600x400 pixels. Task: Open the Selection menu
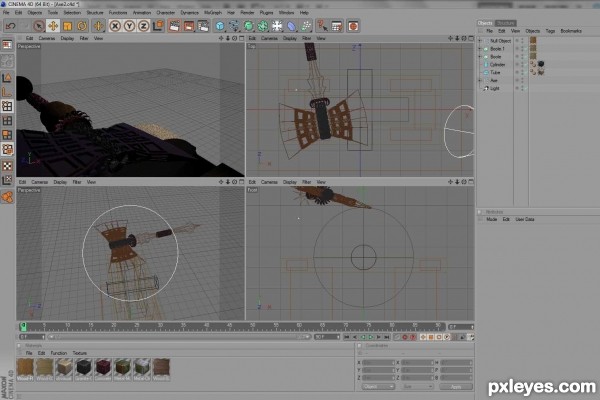(x=72, y=13)
